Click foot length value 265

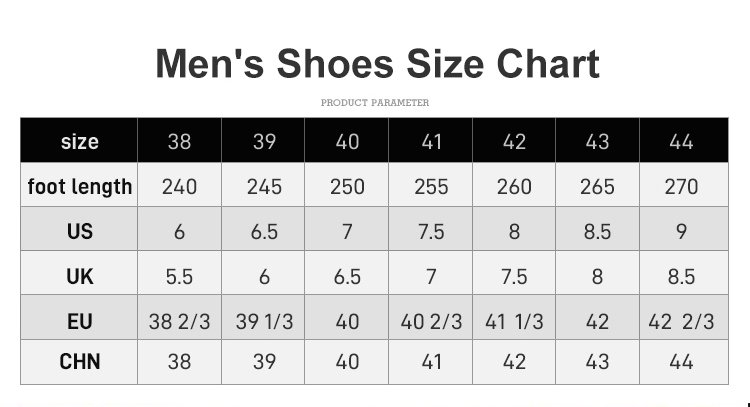point(597,185)
